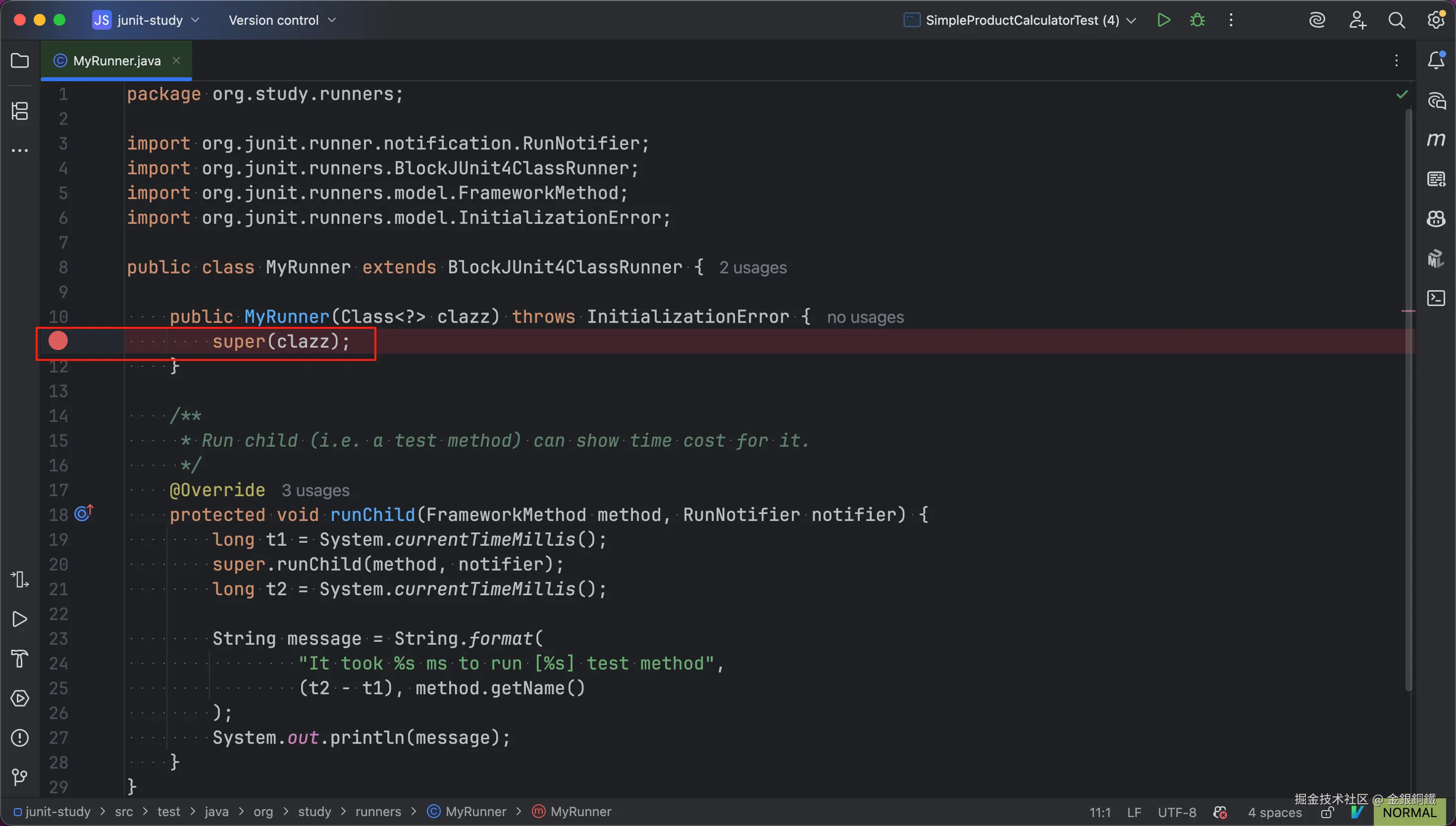Click the UTF-8 encoding status widget

point(1177,813)
